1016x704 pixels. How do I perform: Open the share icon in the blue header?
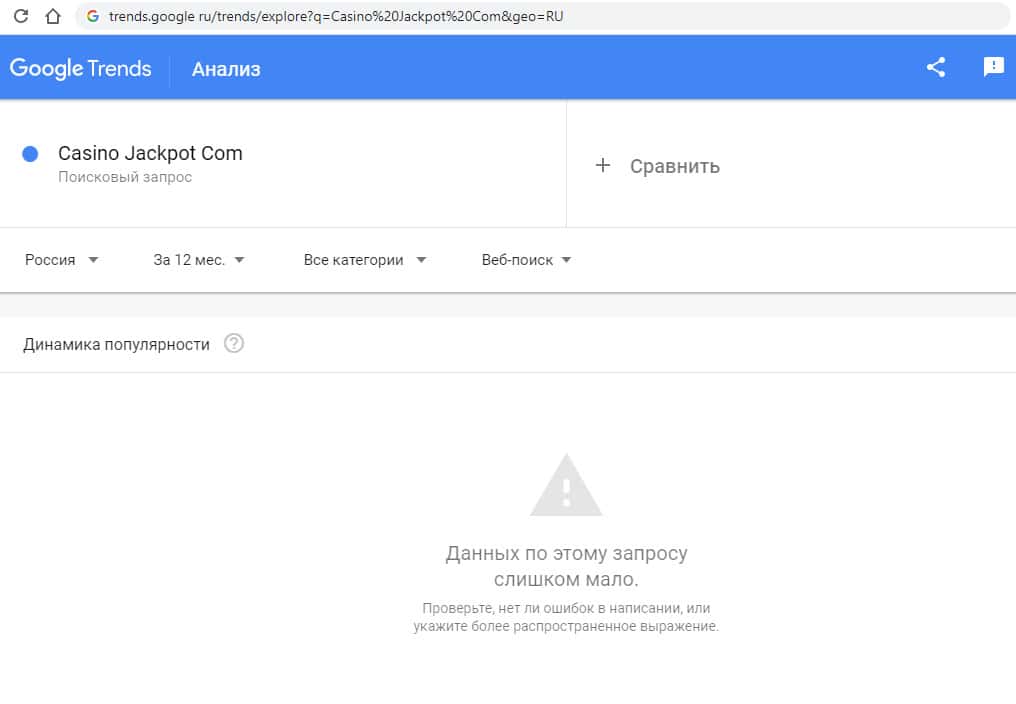click(936, 68)
